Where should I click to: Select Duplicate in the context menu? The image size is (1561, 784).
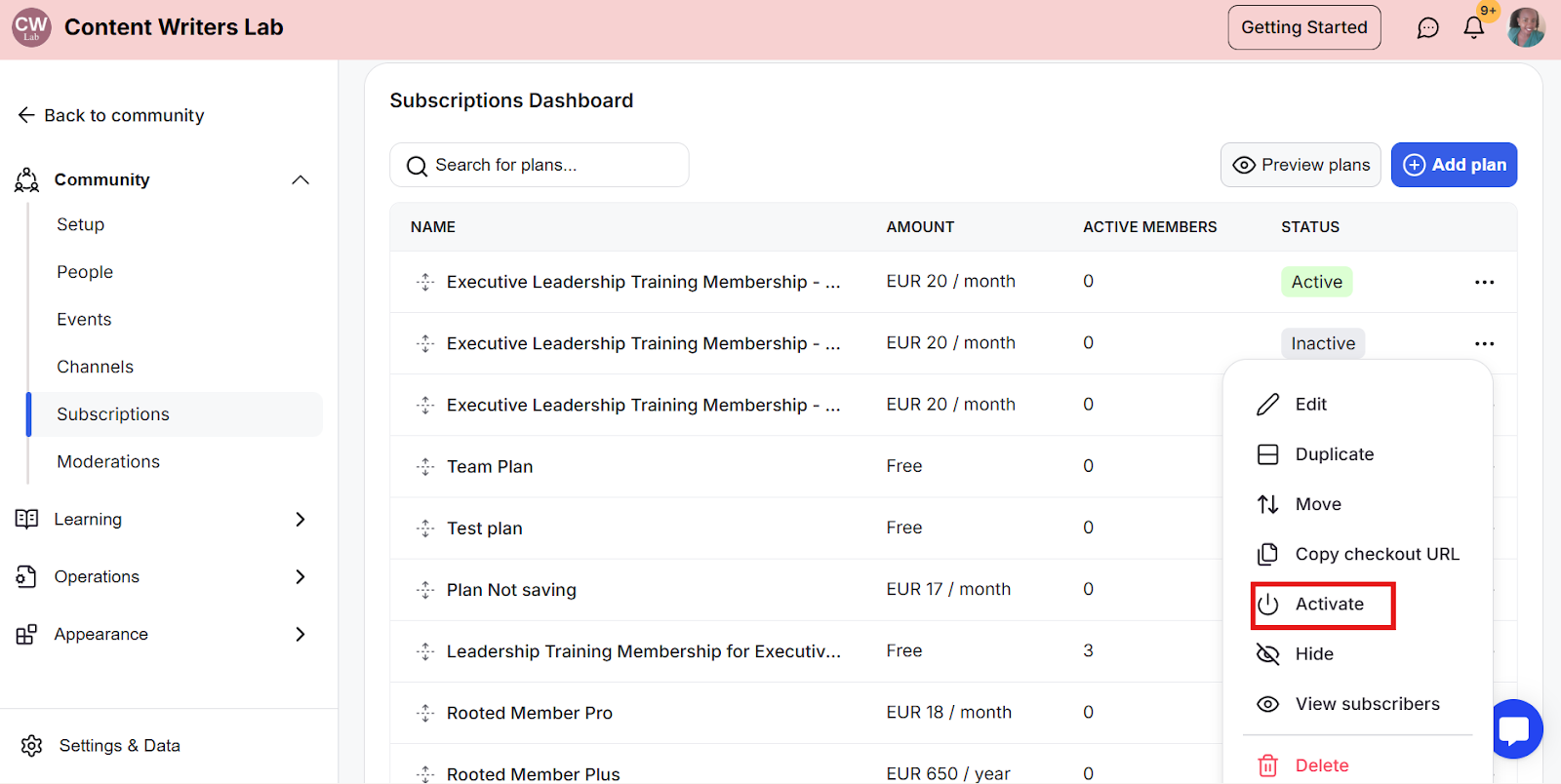click(1333, 454)
